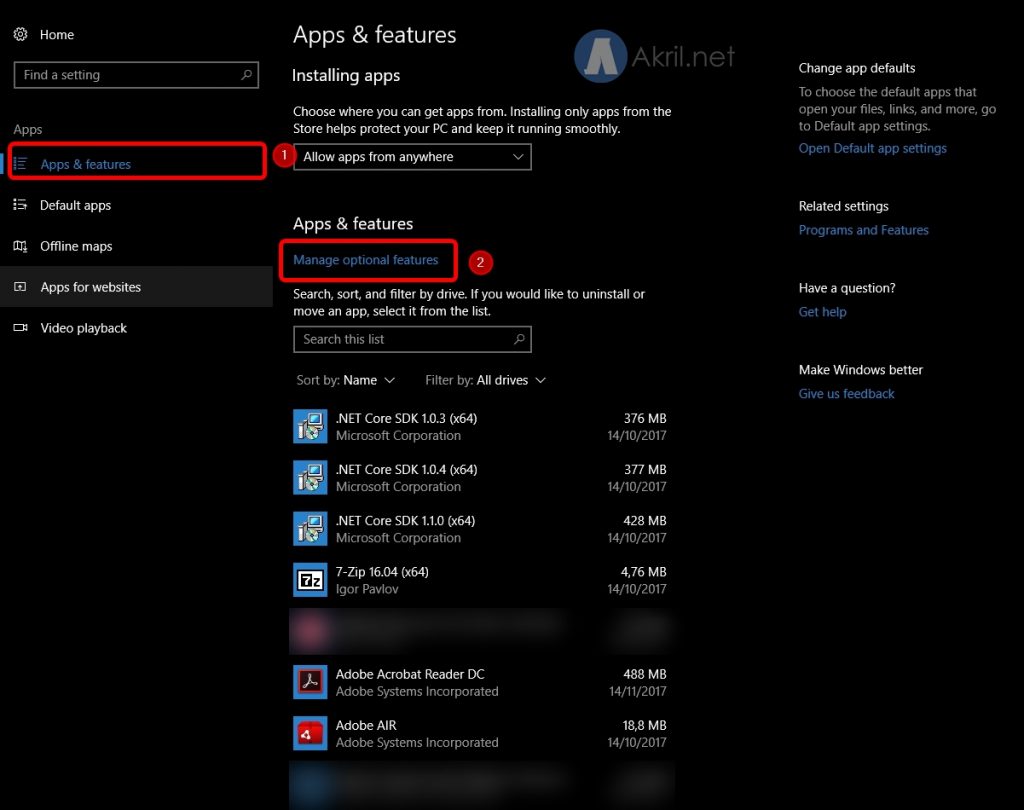This screenshot has height=810, width=1024.
Task: Click the Offline maps map icon
Action: [20, 246]
